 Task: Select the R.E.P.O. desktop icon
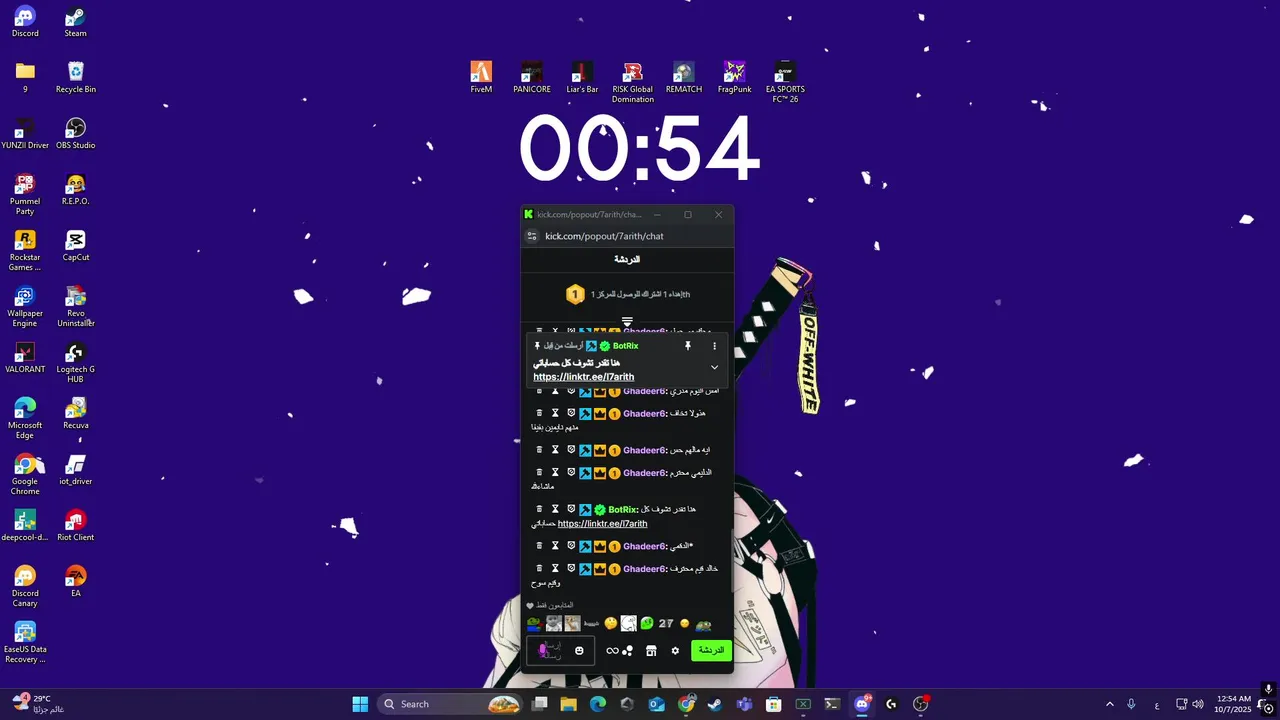[75, 190]
